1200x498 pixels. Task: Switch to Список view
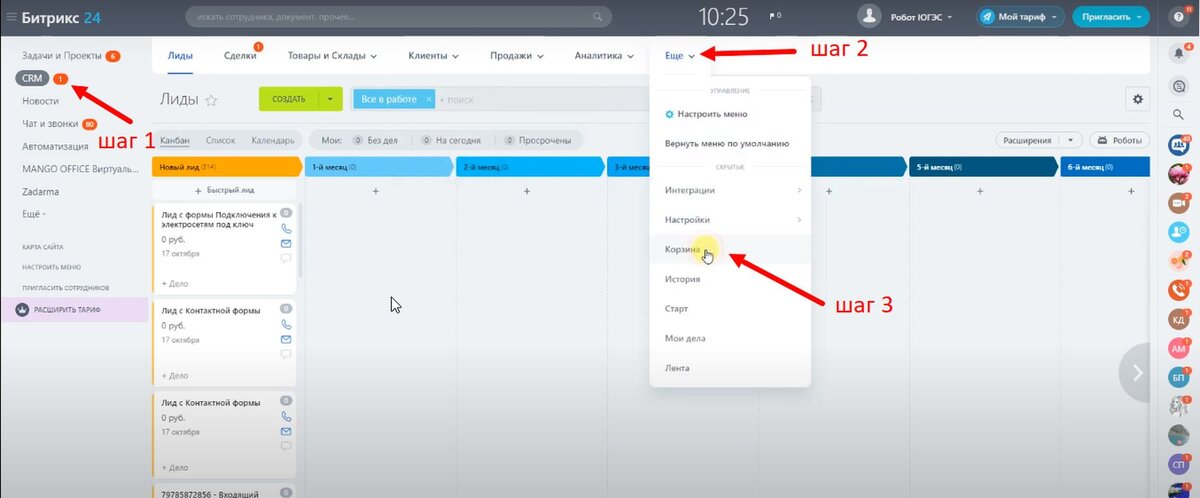220,141
